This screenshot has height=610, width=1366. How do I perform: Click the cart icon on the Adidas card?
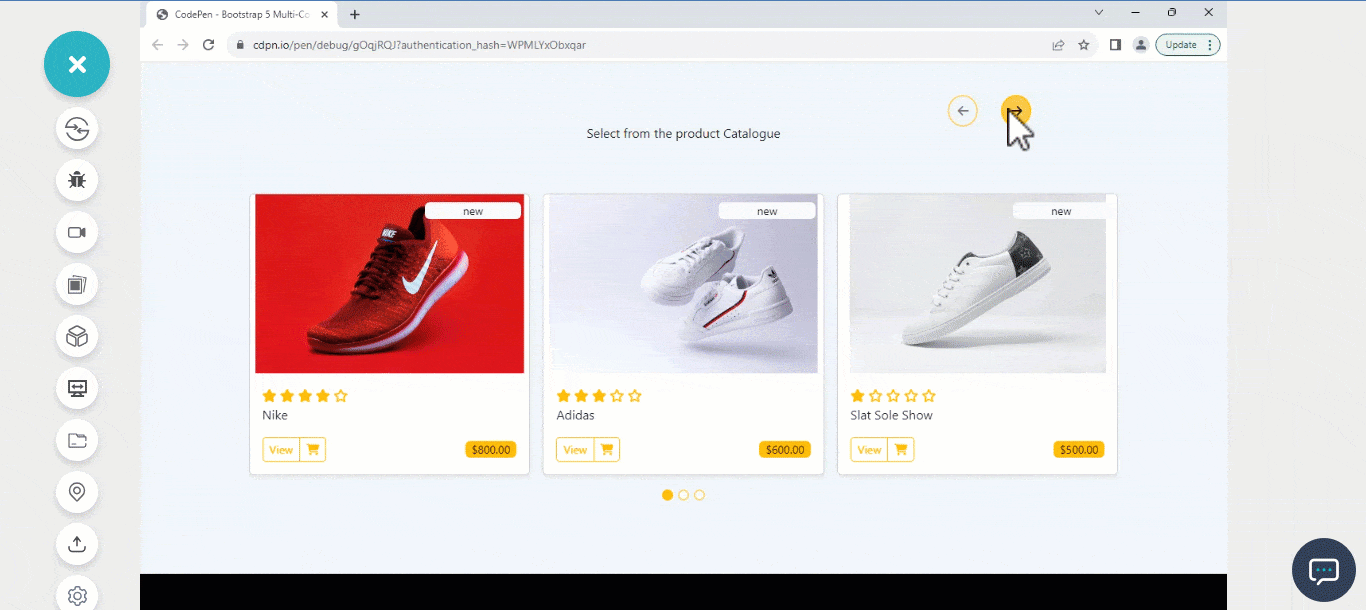point(605,449)
